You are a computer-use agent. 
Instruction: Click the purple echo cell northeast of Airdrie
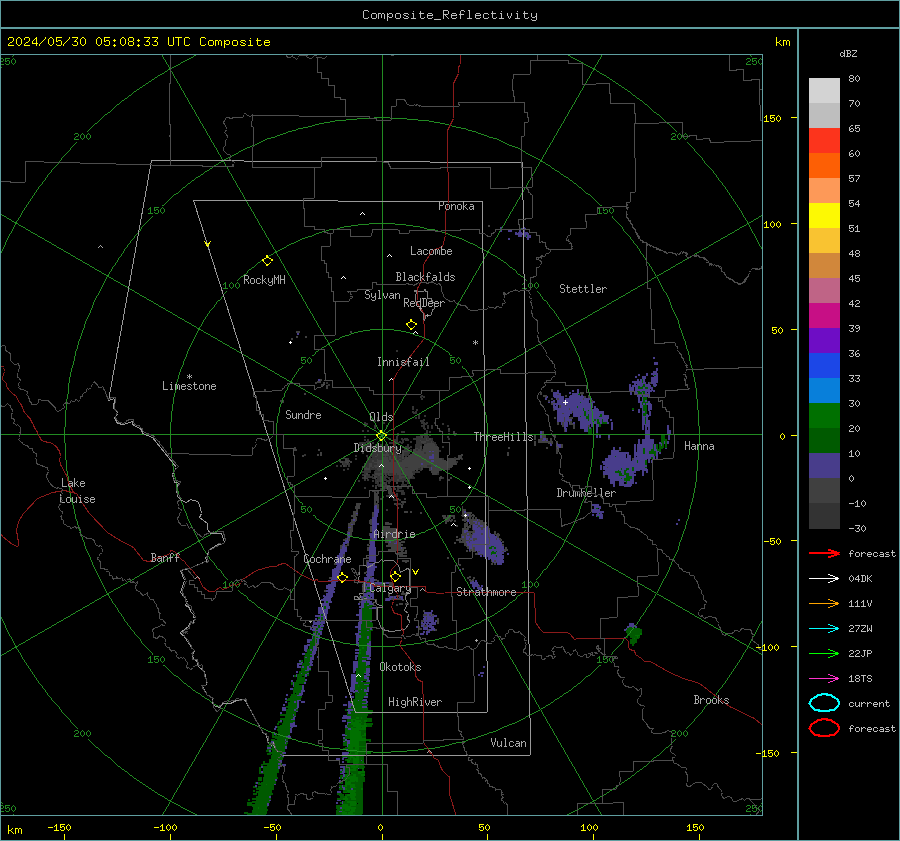click(483, 540)
